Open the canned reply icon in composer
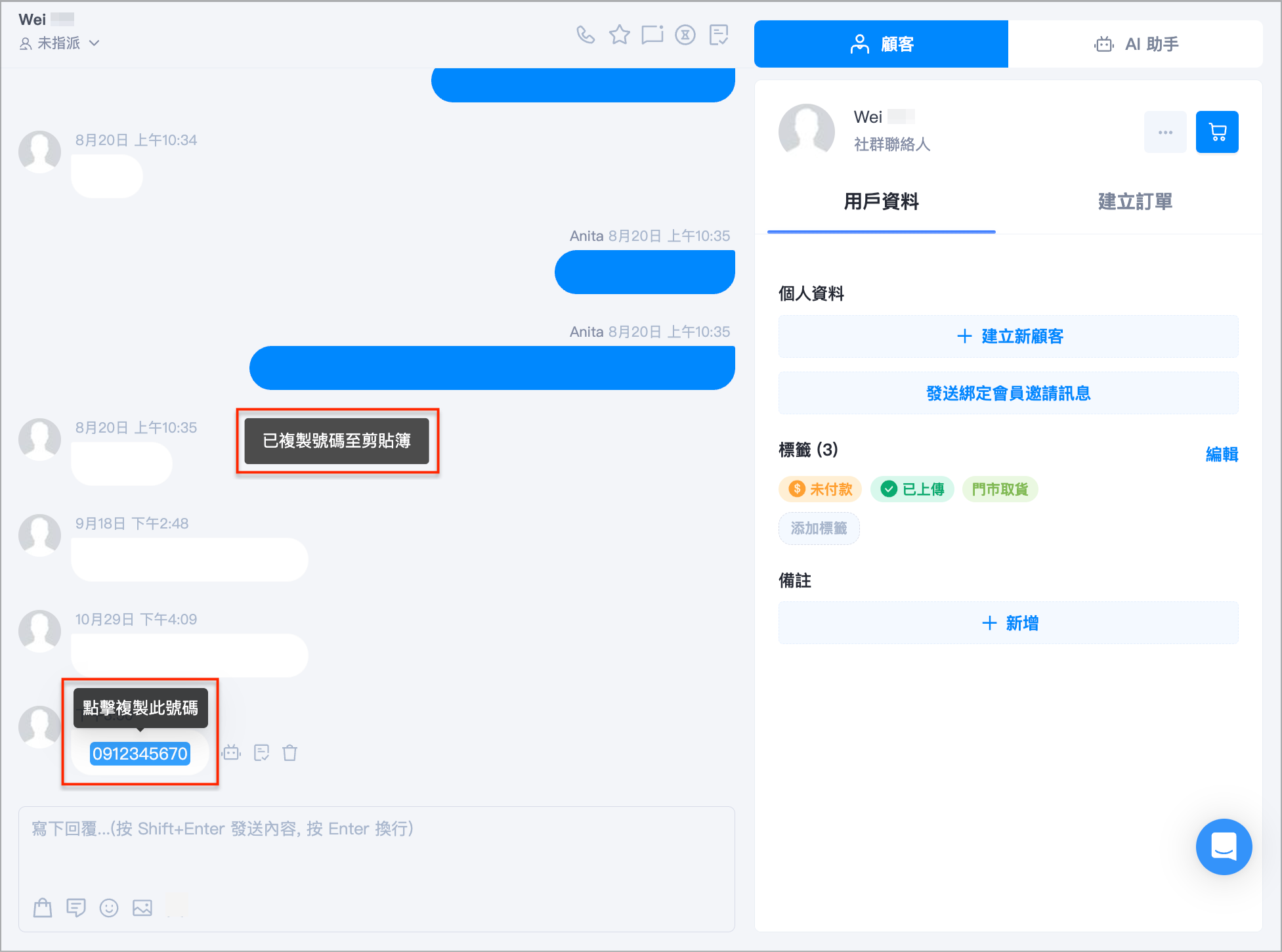The height and width of the screenshot is (952, 1282). [76, 907]
